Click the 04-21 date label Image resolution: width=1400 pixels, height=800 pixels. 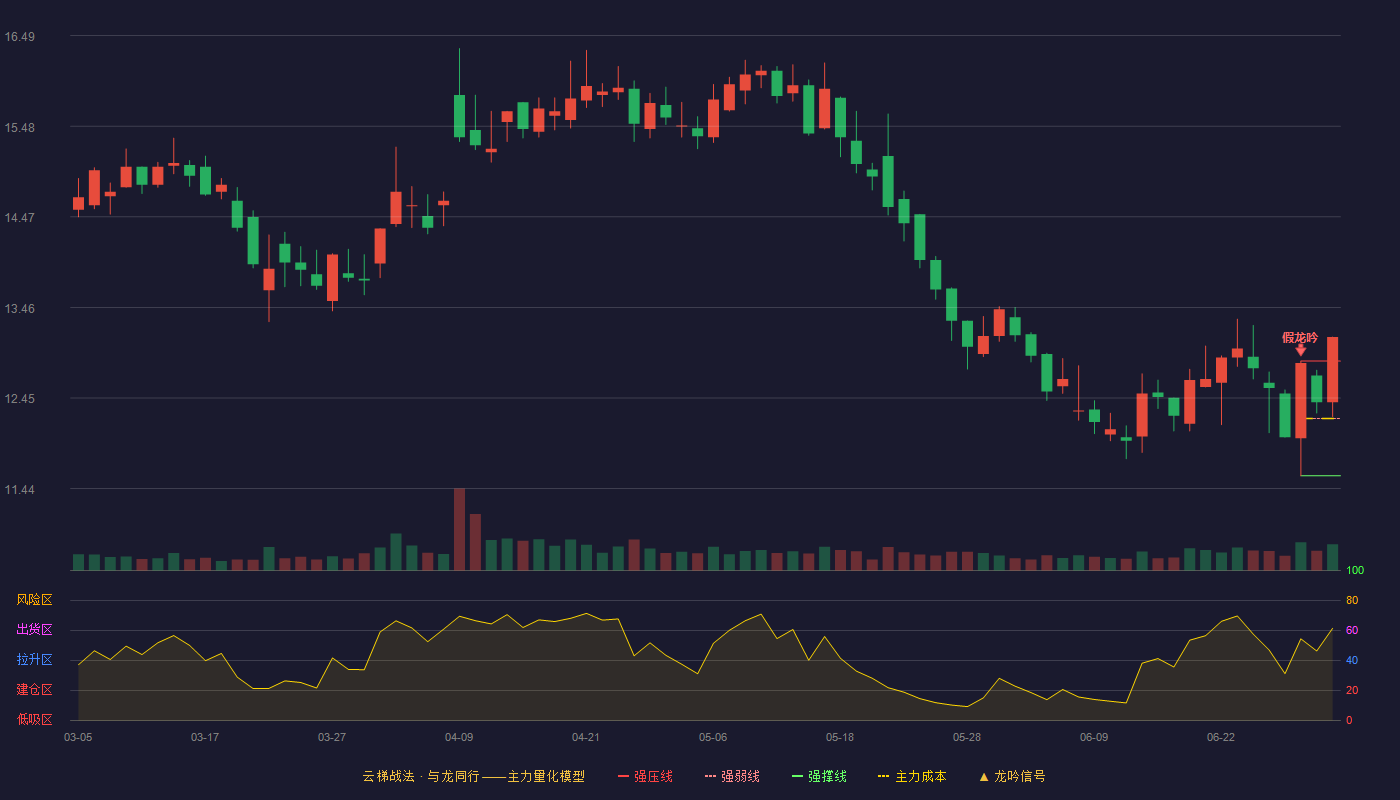tap(586, 737)
